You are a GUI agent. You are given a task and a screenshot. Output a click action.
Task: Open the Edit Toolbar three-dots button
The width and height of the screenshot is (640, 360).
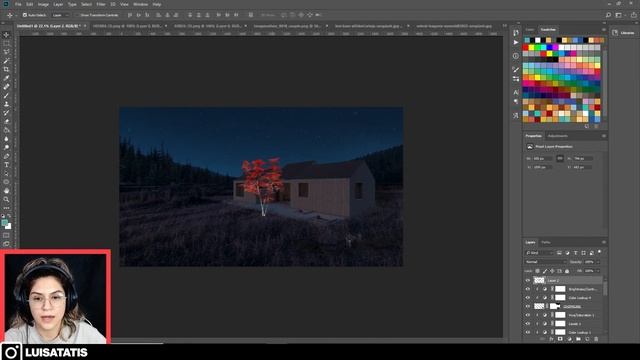point(6,208)
